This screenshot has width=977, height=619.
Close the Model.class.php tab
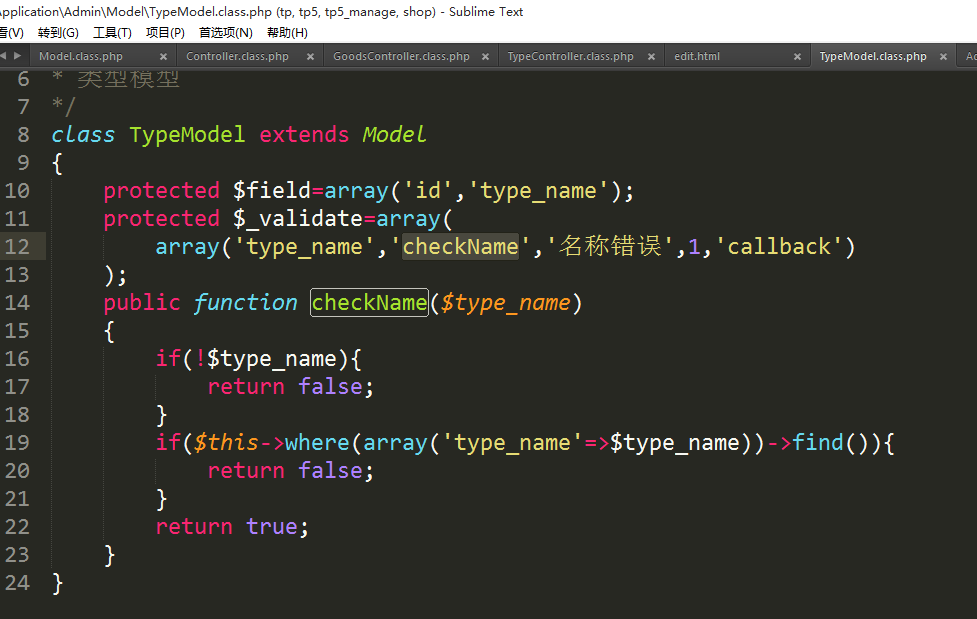click(163, 57)
